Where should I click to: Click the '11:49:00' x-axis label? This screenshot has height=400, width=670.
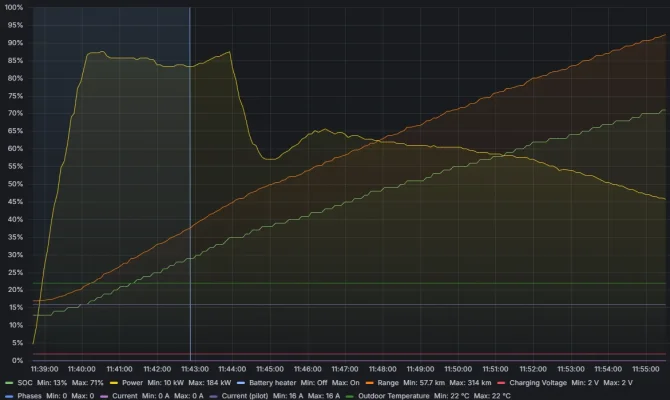point(420,369)
